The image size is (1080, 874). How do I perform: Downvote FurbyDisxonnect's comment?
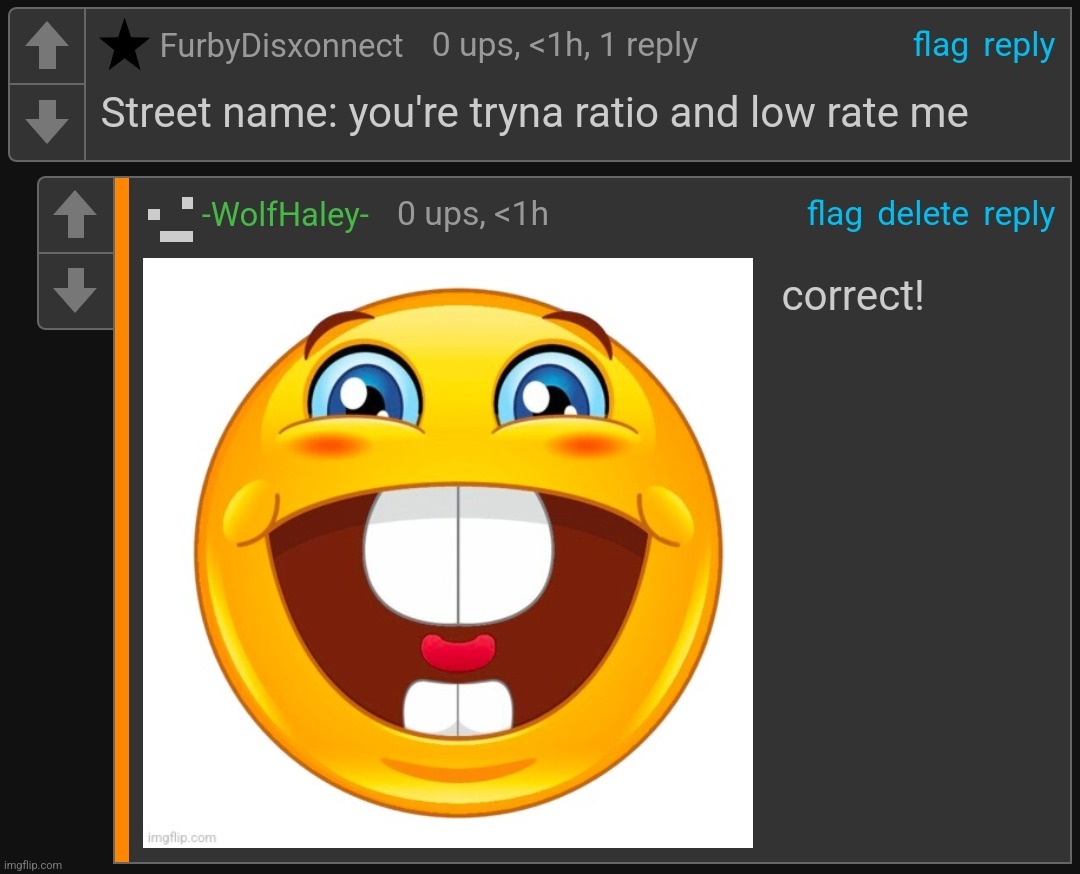(x=47, y=122)
